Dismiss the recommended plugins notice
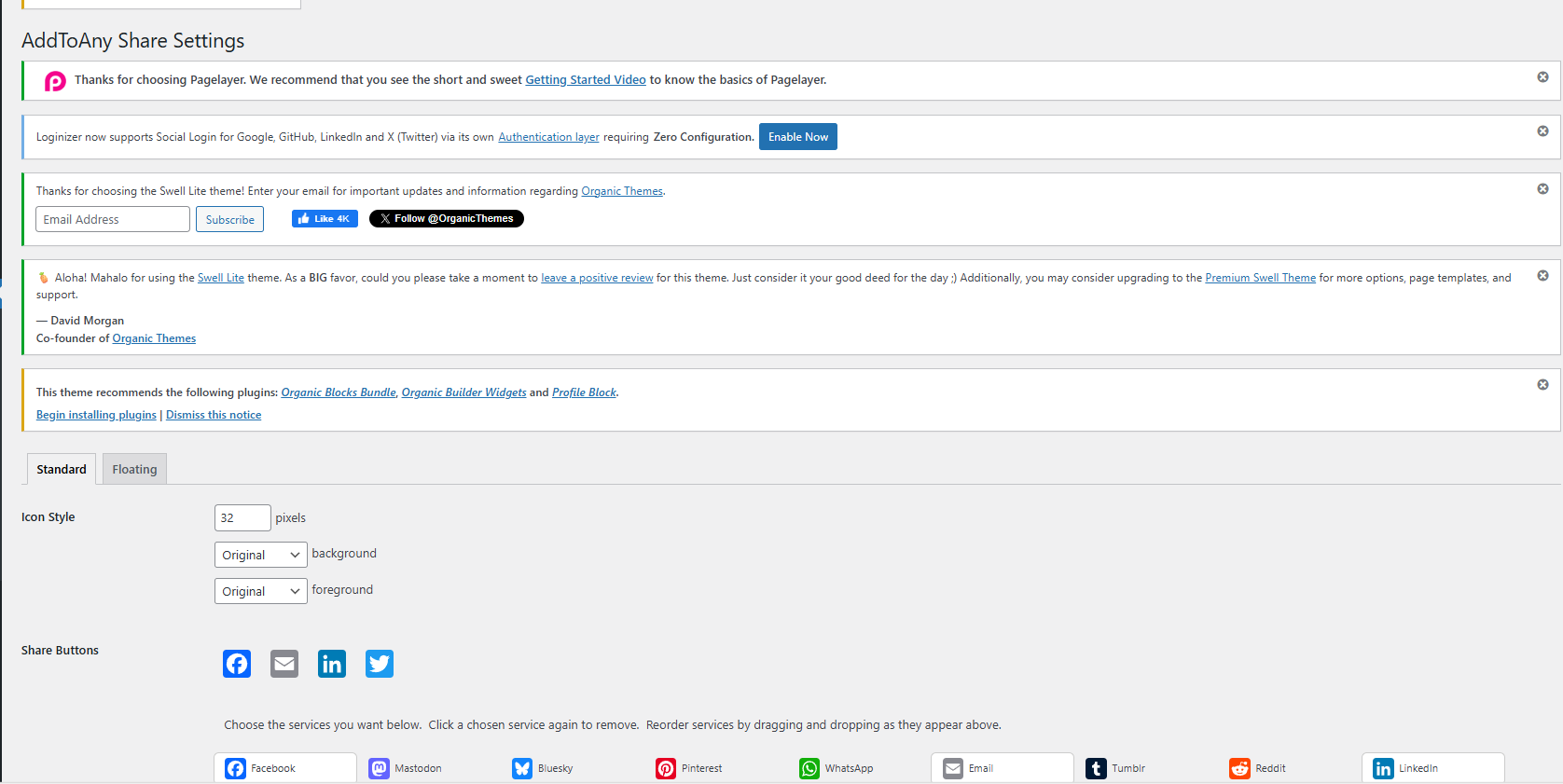The image size is (1563, 784). point(1542,385)
